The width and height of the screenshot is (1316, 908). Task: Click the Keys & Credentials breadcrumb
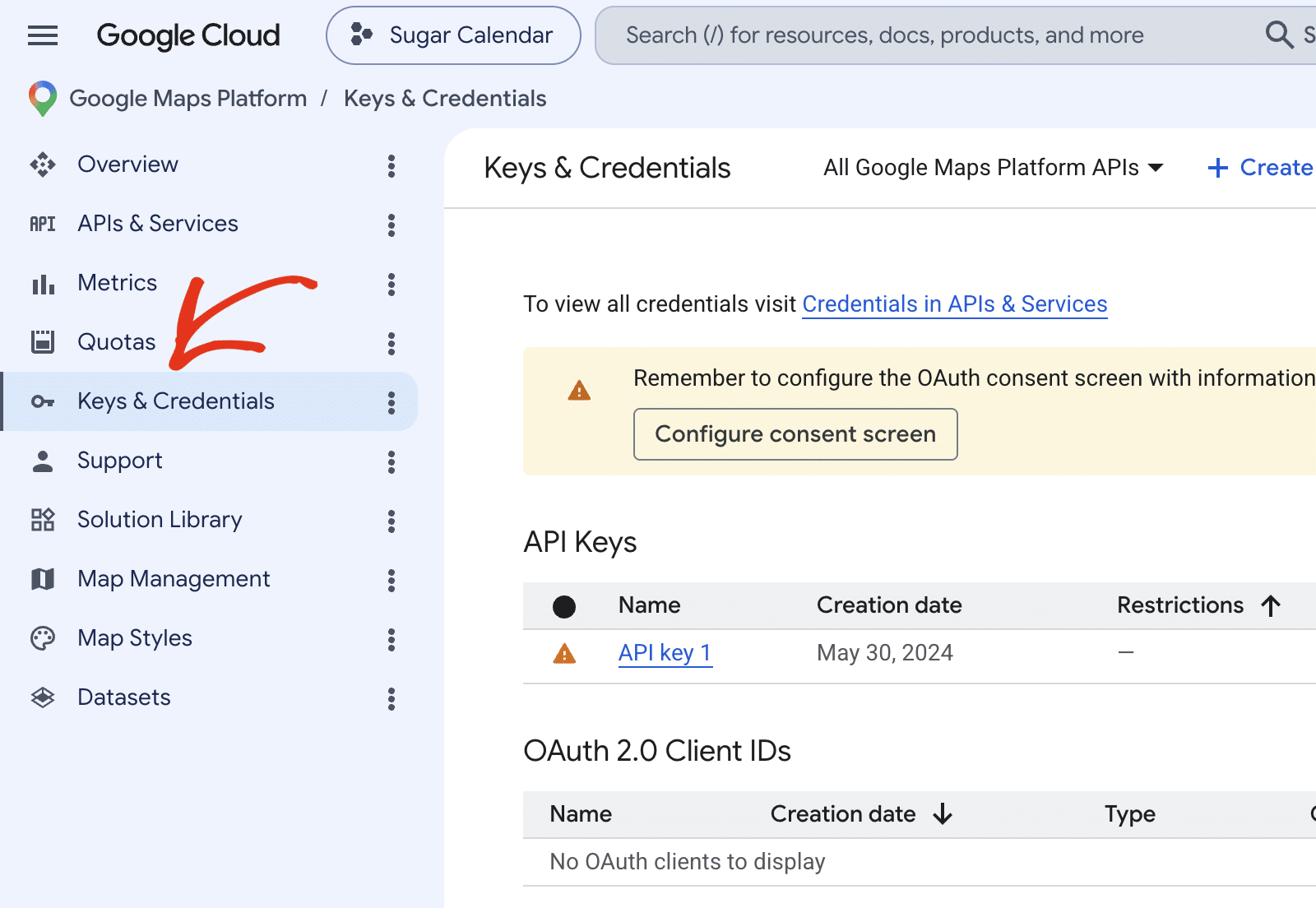pyautogui.click(x=445, y=99)
